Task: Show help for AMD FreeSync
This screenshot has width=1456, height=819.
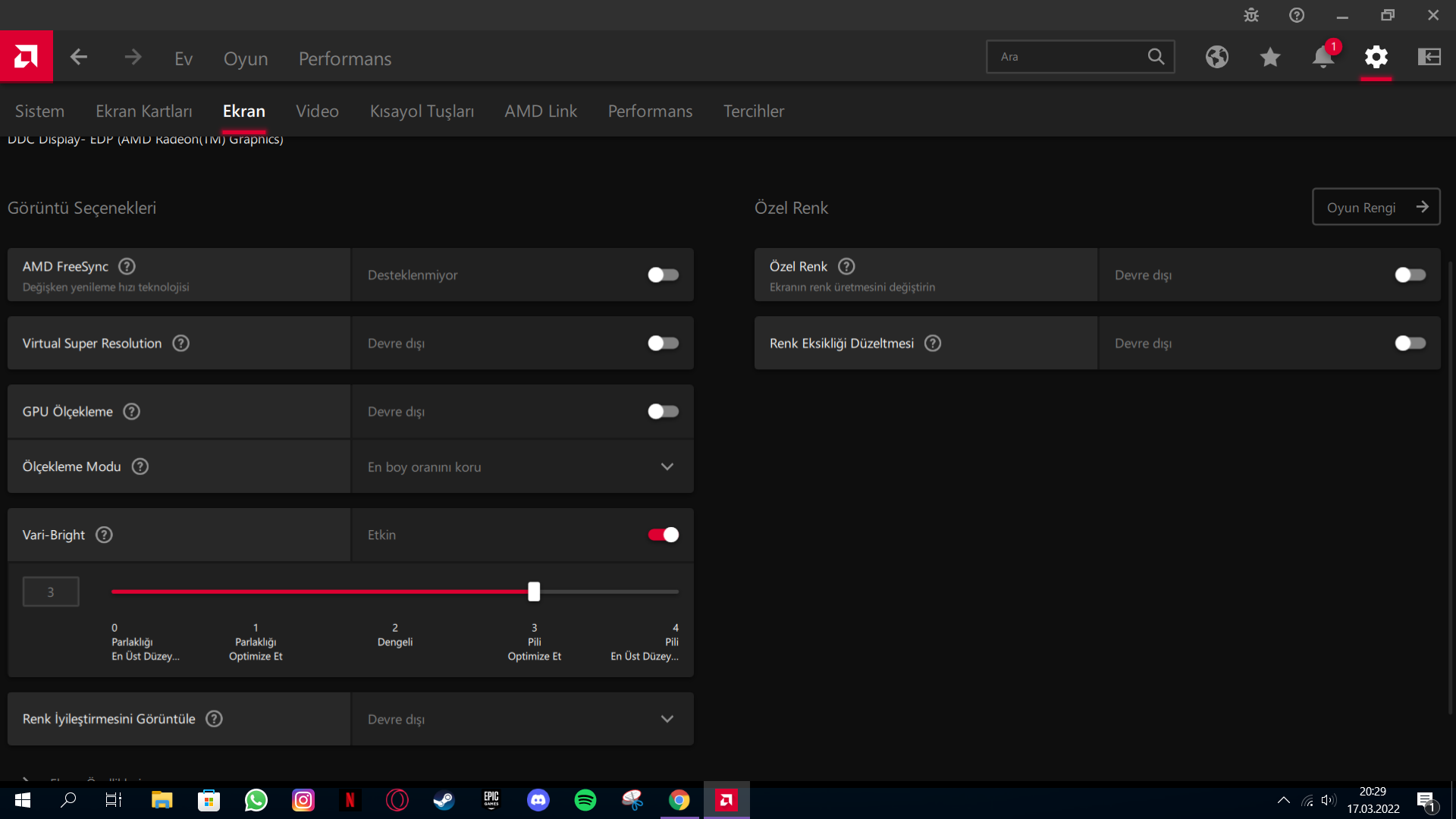Action: (127, 266)
